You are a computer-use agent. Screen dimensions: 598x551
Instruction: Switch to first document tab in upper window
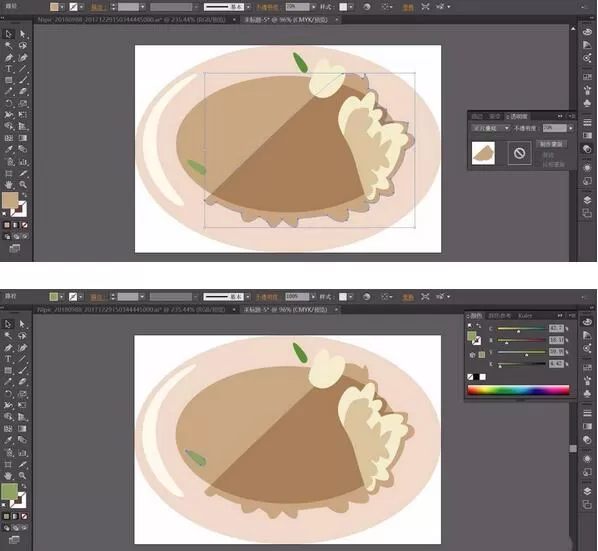click(x=132, y=19)
